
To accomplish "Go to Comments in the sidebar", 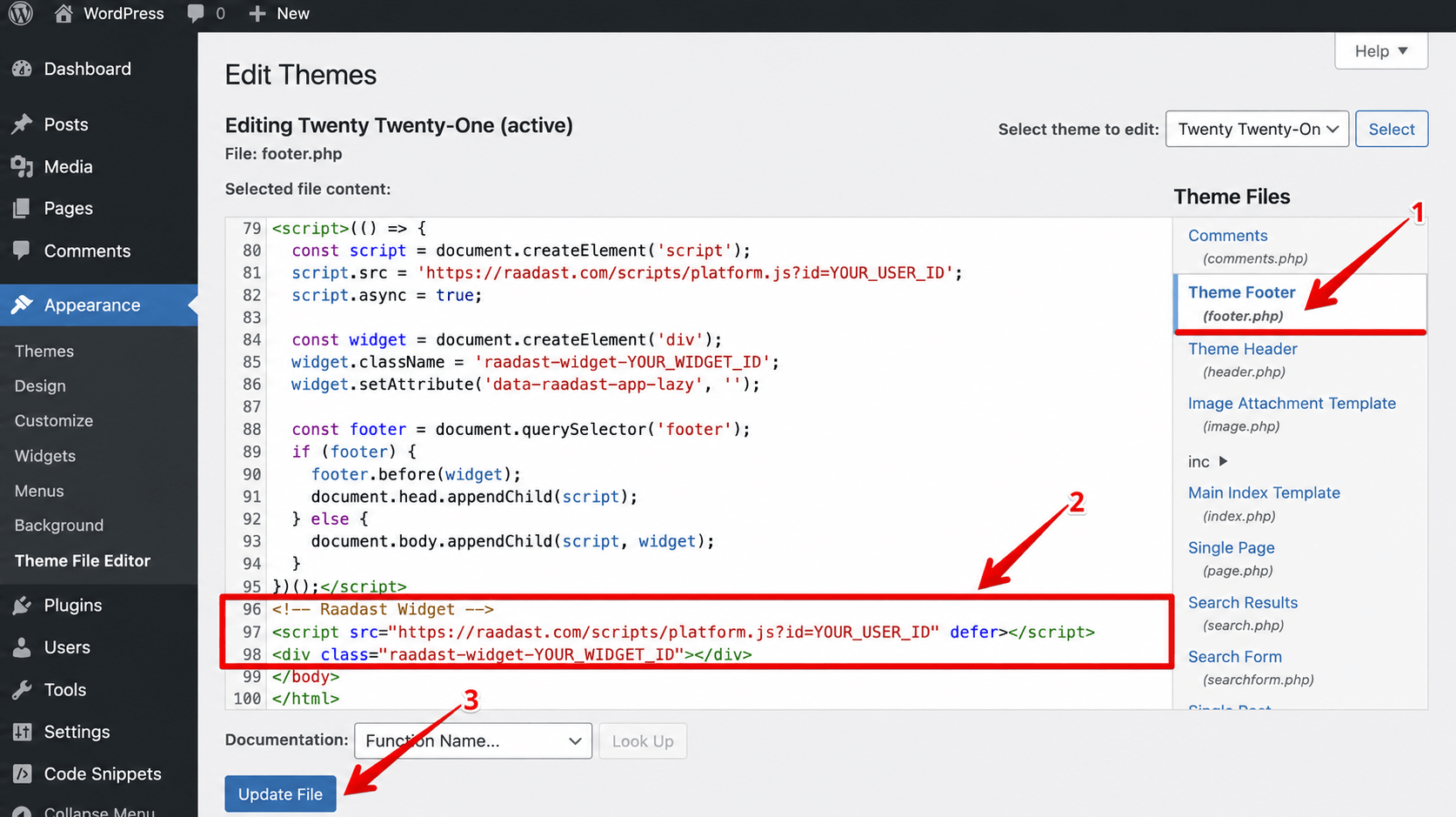I will (87, 251).
